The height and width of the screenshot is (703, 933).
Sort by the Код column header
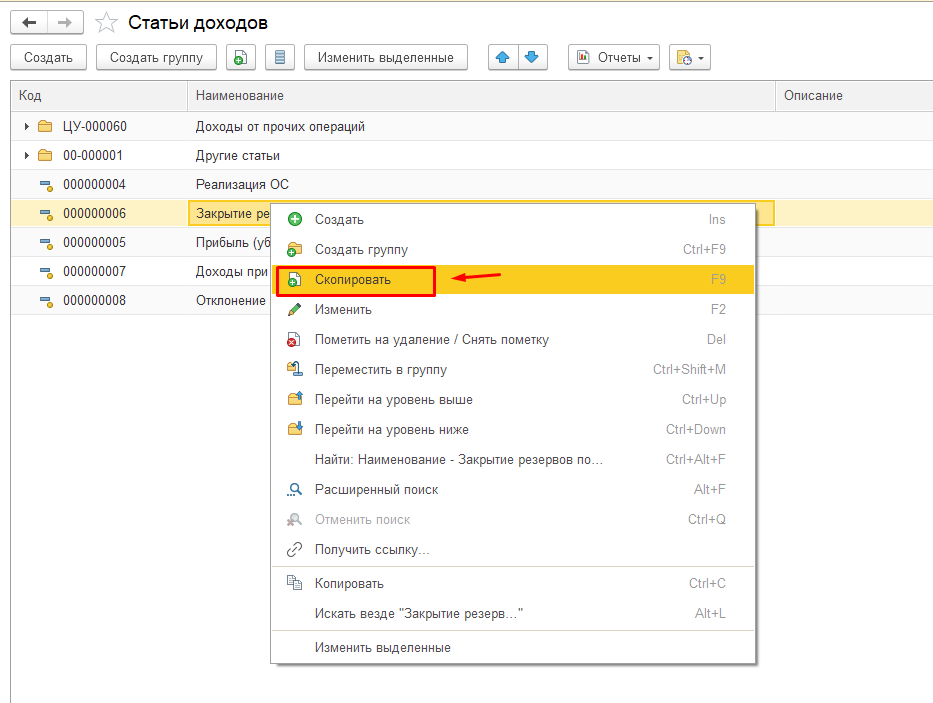point(99,96)
